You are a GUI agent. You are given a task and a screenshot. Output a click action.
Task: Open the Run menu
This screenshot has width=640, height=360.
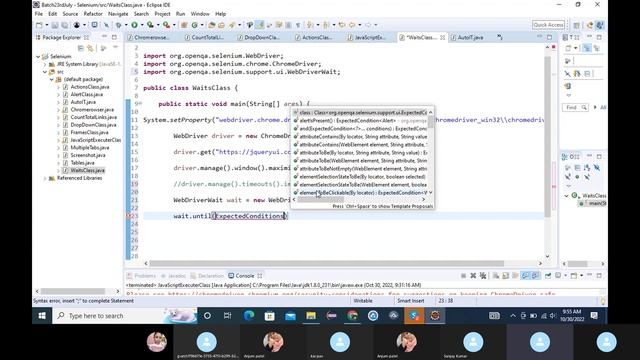coord(180,14)
